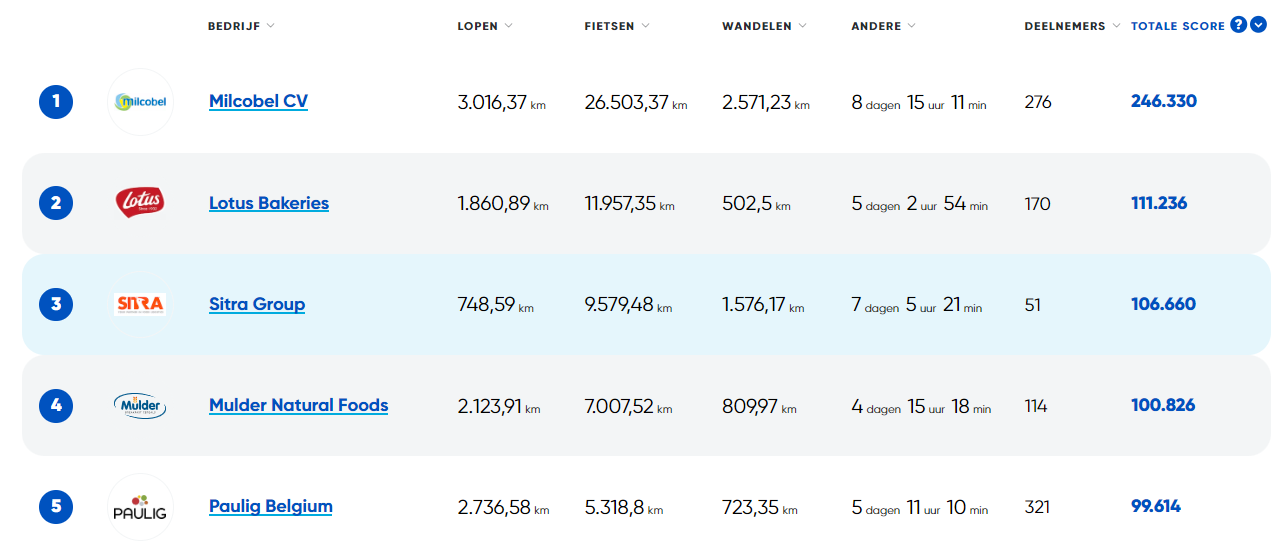
Task: Sort by the Andere column chevron
Action: [x=911, y=26]
